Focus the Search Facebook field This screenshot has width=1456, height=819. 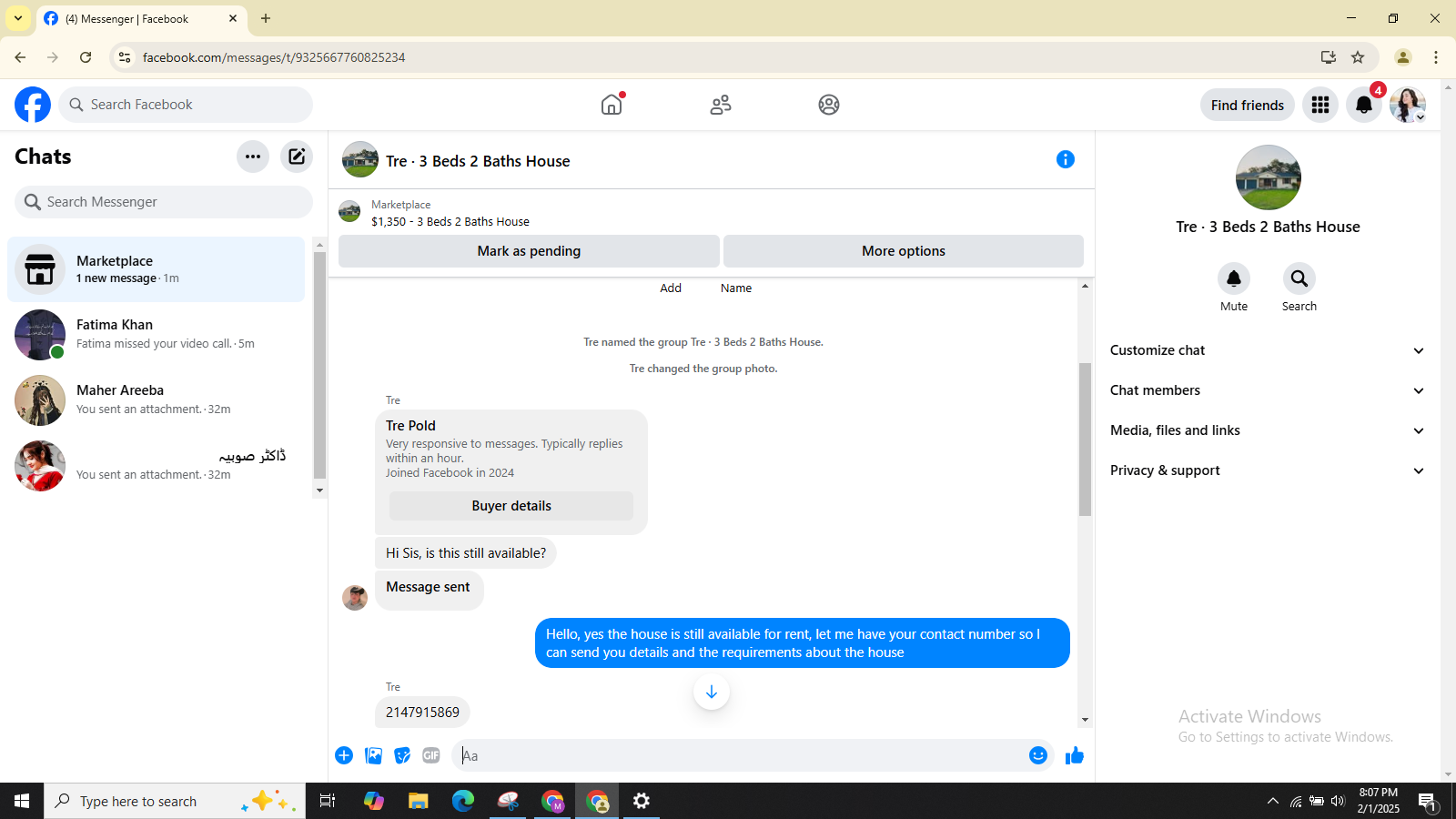[x=186, y=105]
